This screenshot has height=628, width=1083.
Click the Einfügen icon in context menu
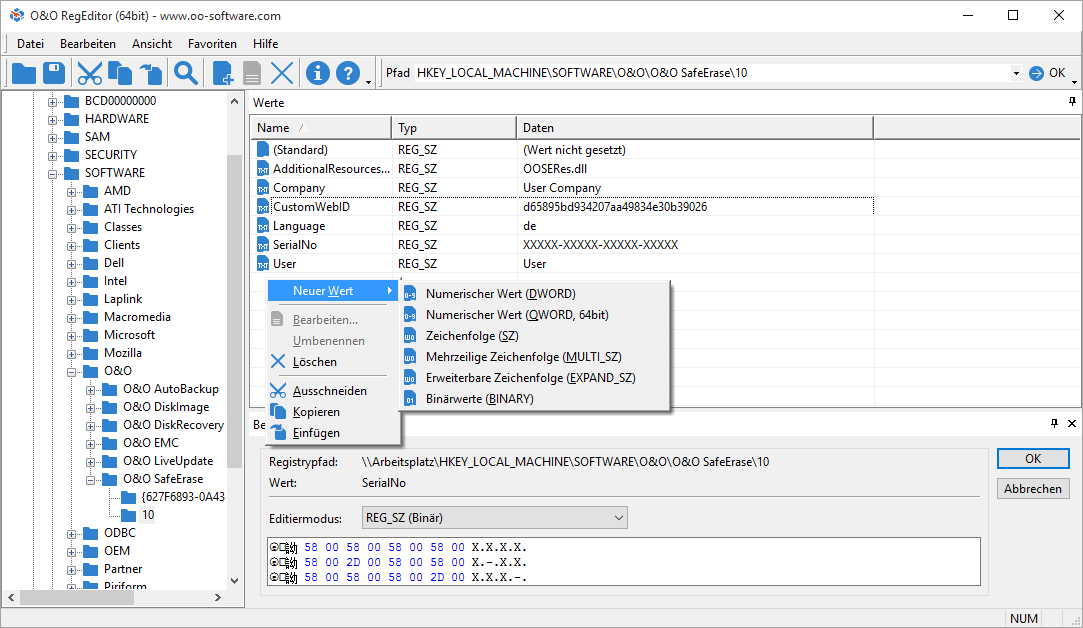point(278,432)
